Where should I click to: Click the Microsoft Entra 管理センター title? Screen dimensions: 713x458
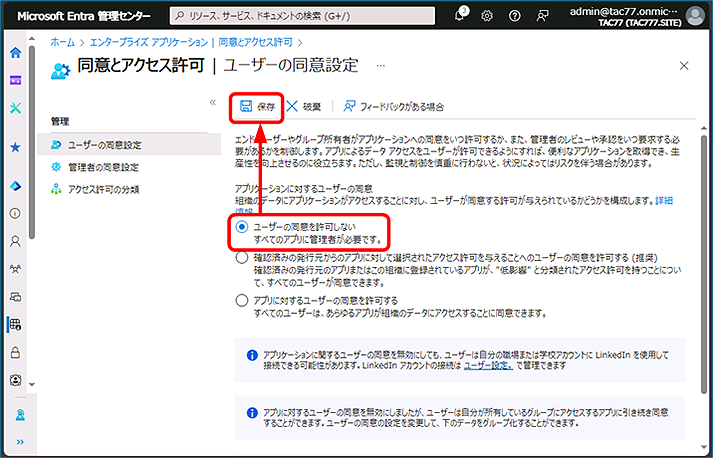(x=84, y=16)
